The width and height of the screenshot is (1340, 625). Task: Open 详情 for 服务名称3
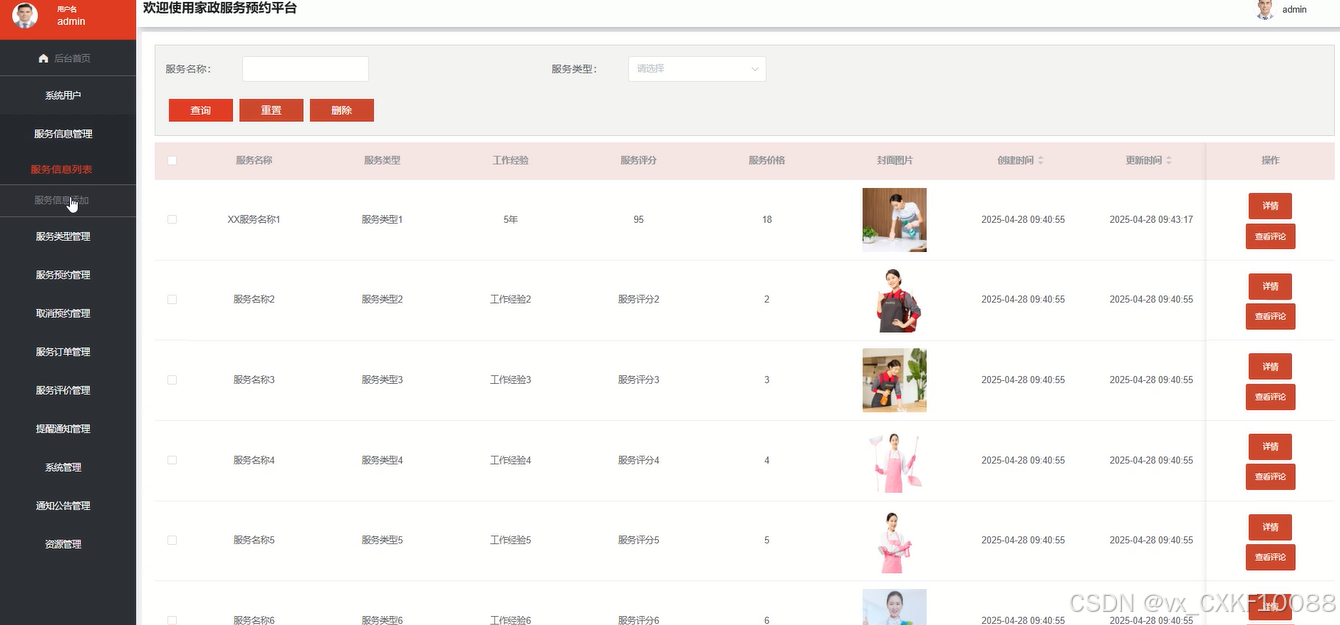coord(1270,366)
